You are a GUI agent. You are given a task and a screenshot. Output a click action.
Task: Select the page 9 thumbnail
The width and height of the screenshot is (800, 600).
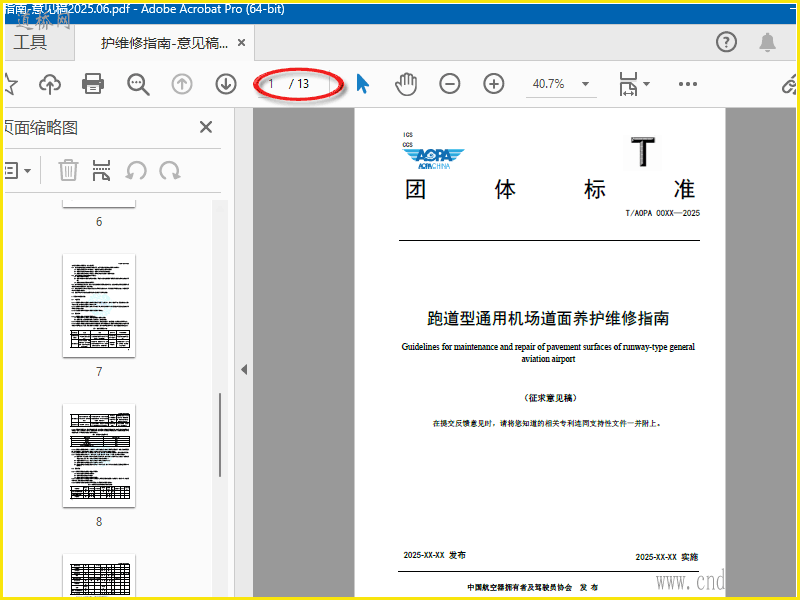pos(99,575)
